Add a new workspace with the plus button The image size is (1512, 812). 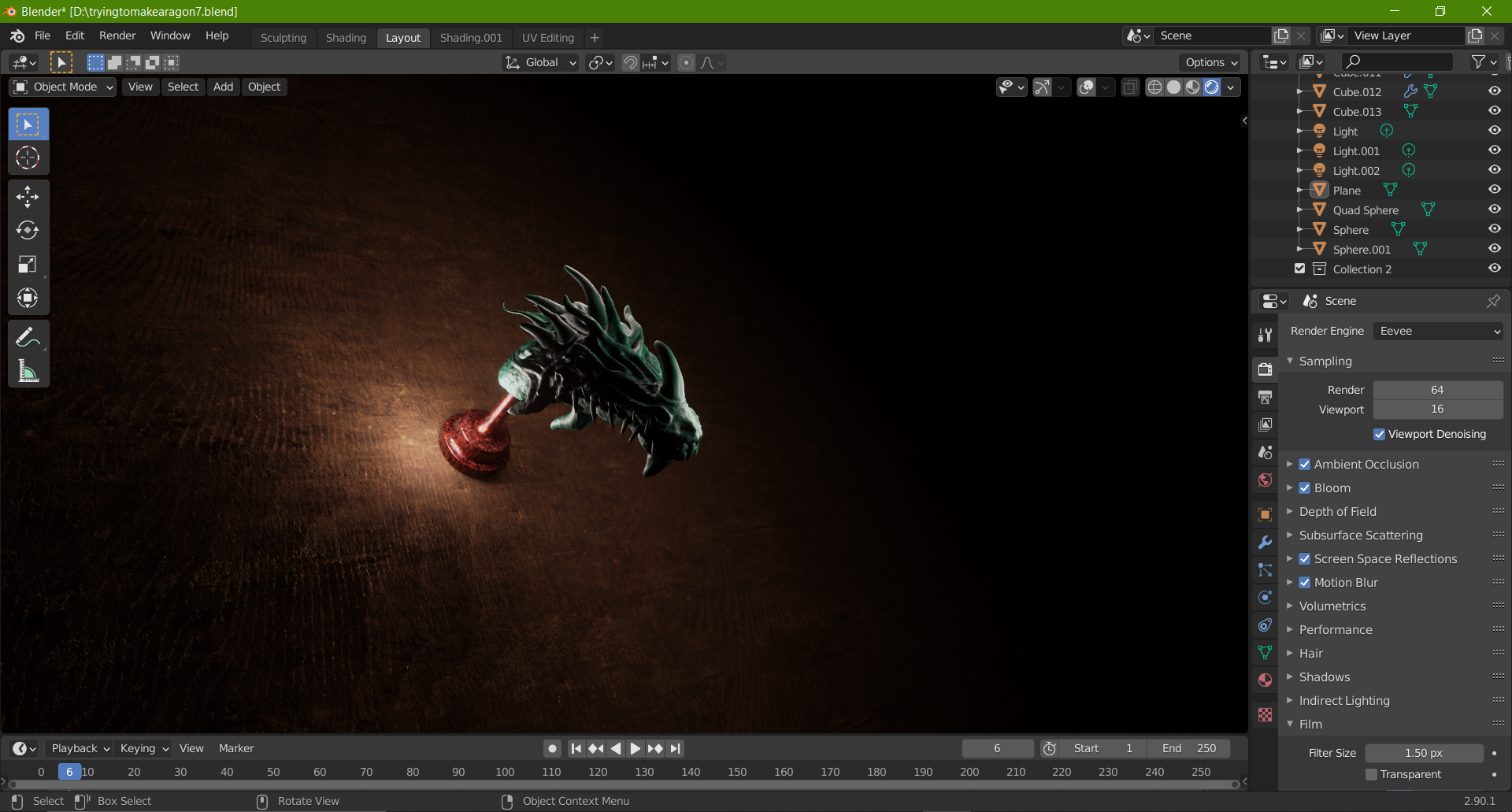tap(594, 37)
